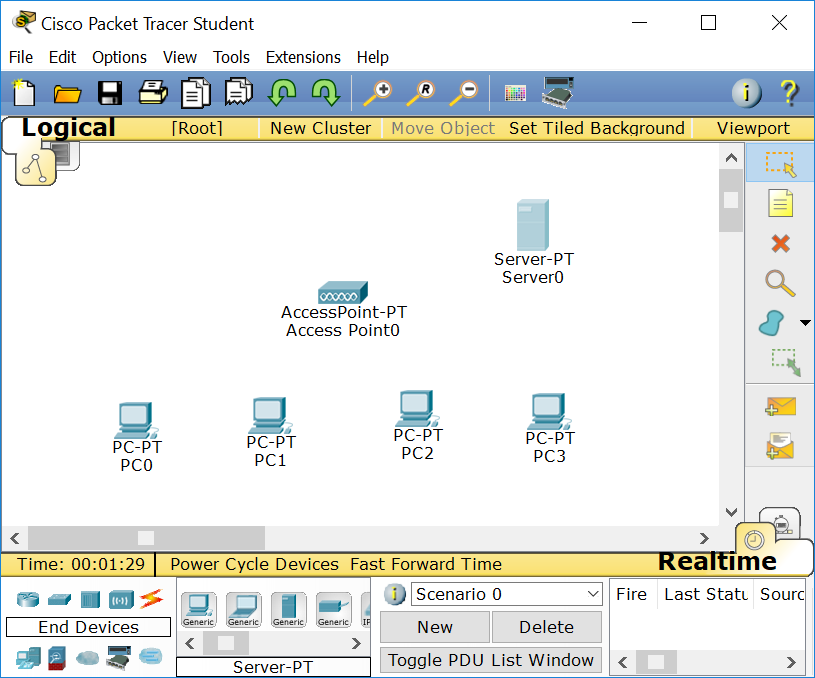Add a Simple PDU envelope

(780, 406)
